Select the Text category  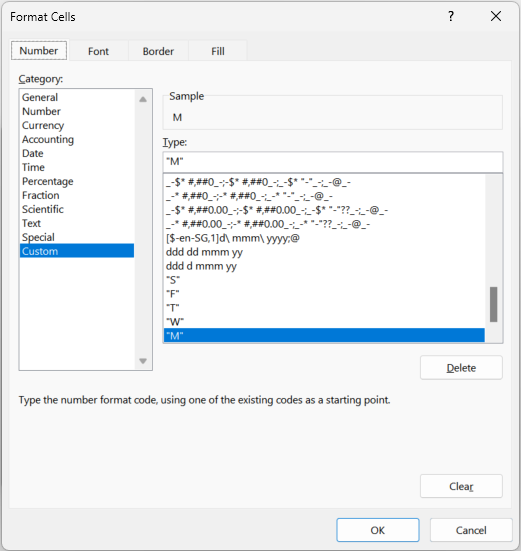[77, 223]
